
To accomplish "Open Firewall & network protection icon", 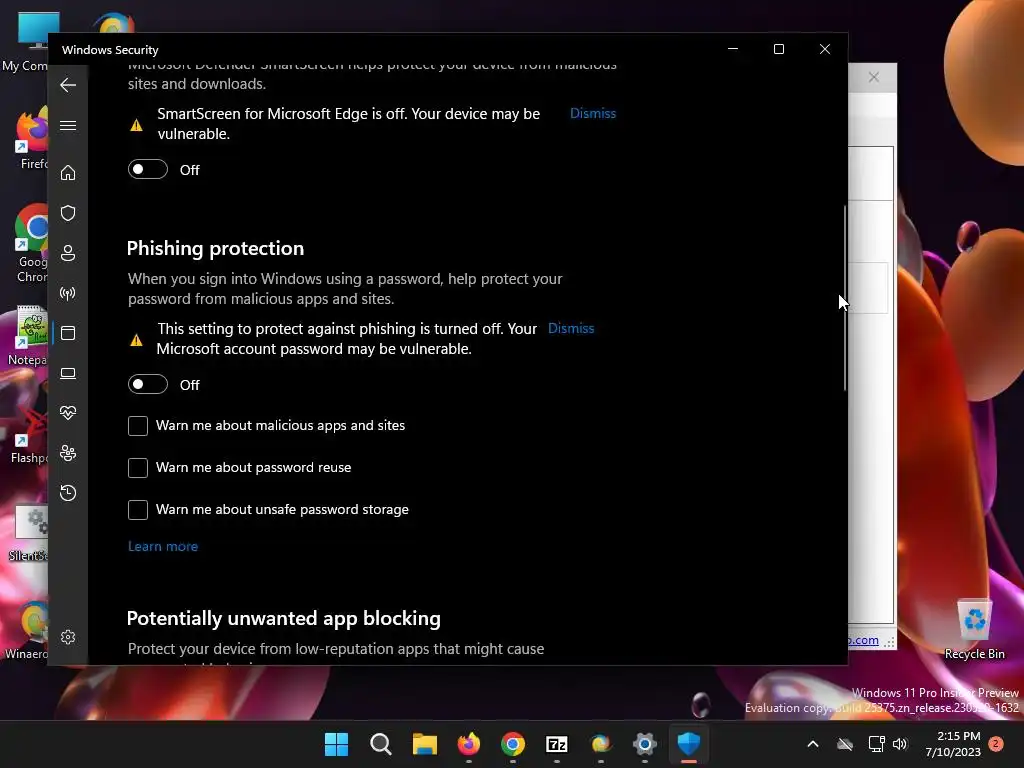I will 68,293.
